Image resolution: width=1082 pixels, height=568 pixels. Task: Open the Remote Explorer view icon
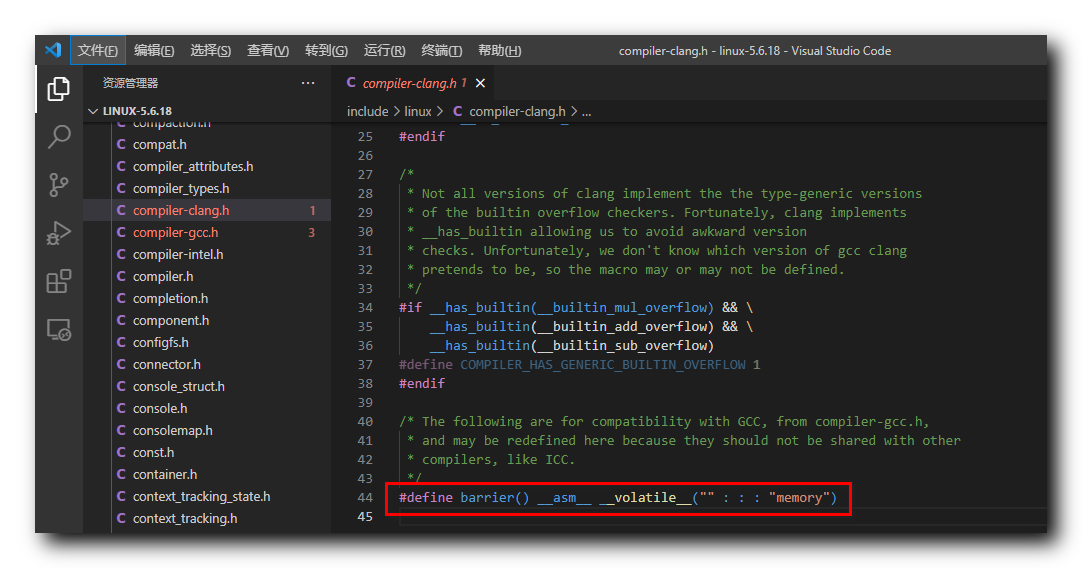coord(59,330)
